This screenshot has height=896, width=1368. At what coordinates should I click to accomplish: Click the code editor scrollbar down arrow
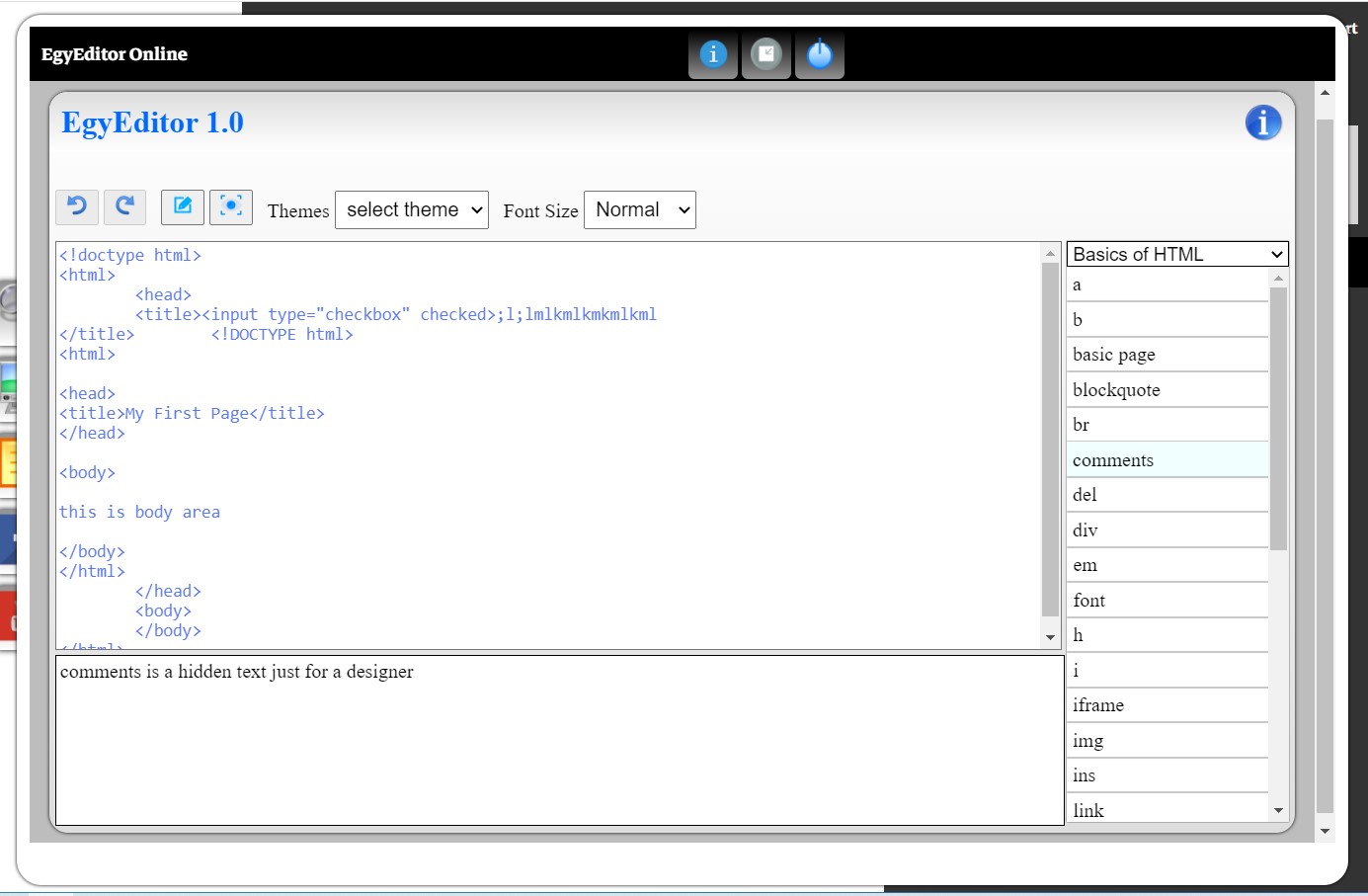1051,638
